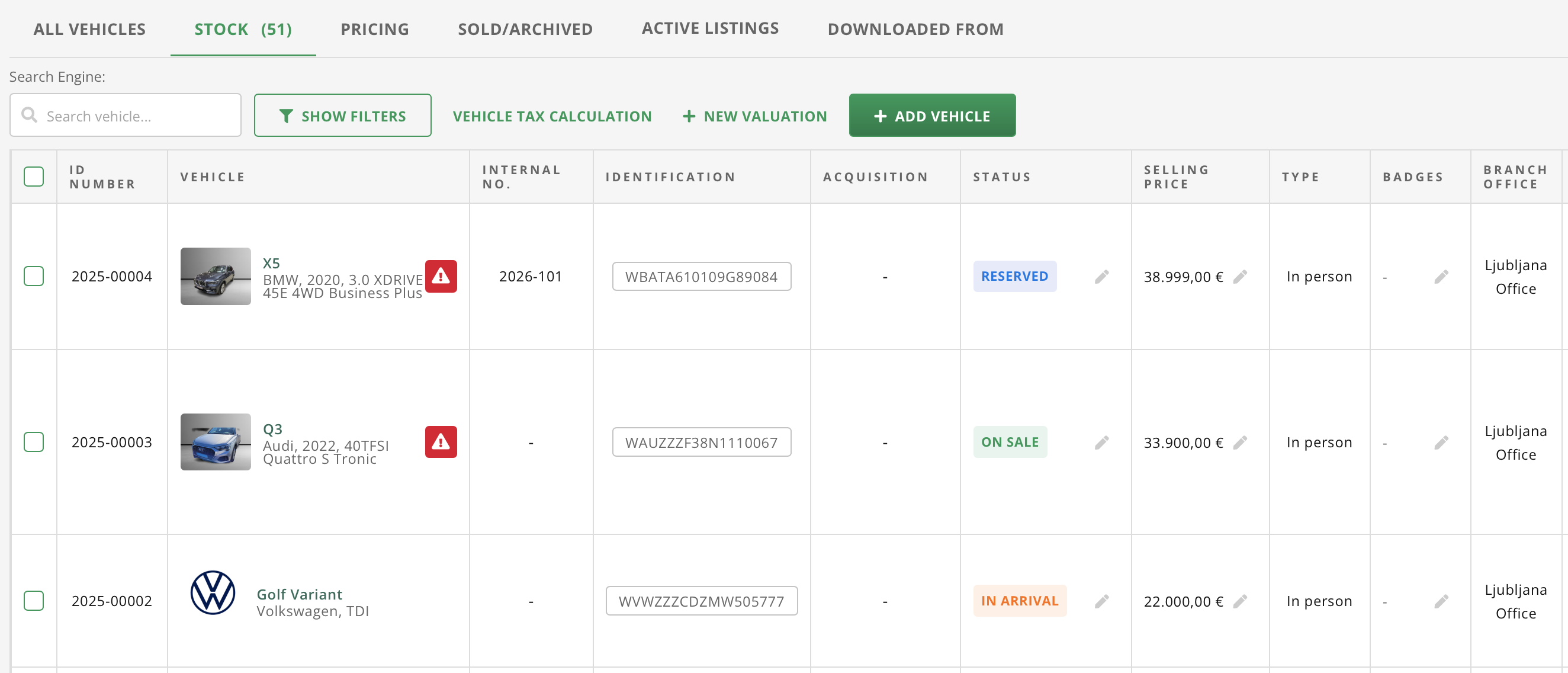The image size is (1568, 673).
Task: Select the checkbox for vehicle 2025-00003
Action: (34, 442)
